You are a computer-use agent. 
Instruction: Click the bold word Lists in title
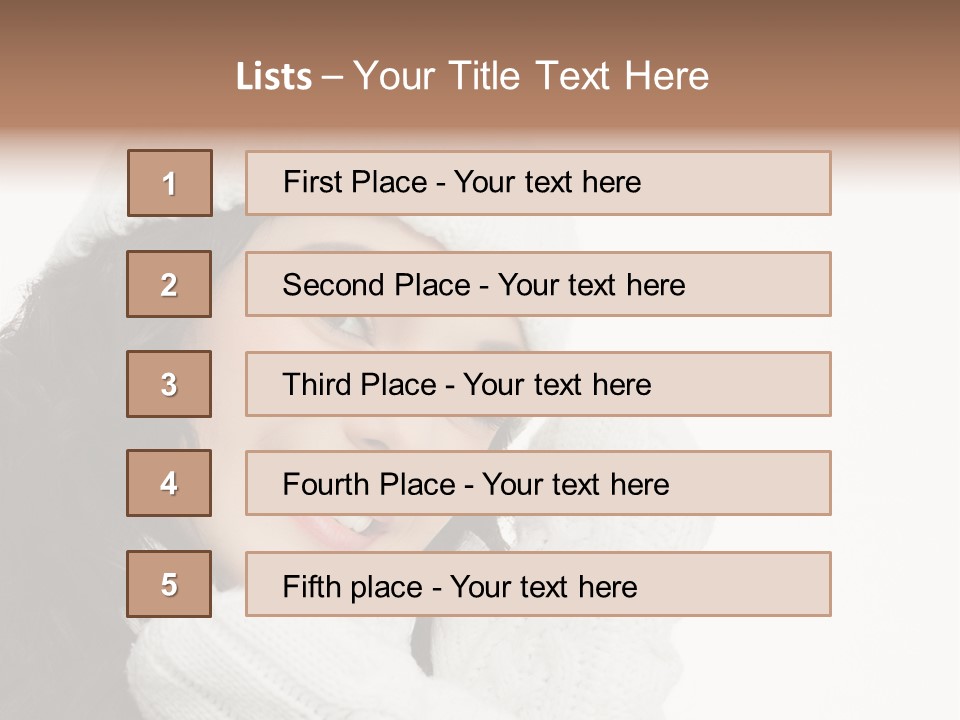[x=274, y=77]
